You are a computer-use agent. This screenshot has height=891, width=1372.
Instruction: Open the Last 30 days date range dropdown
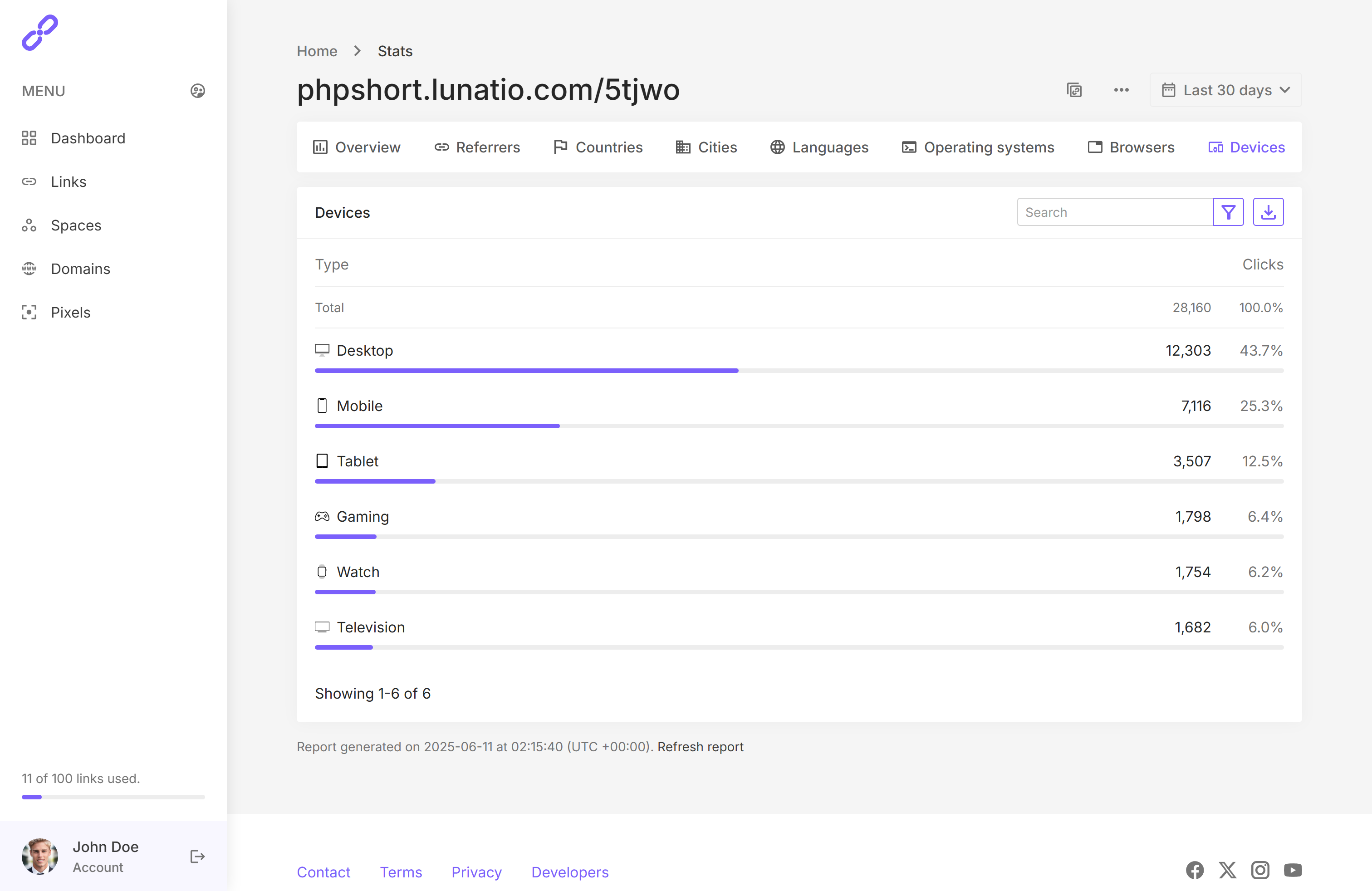coord(1225,90)
